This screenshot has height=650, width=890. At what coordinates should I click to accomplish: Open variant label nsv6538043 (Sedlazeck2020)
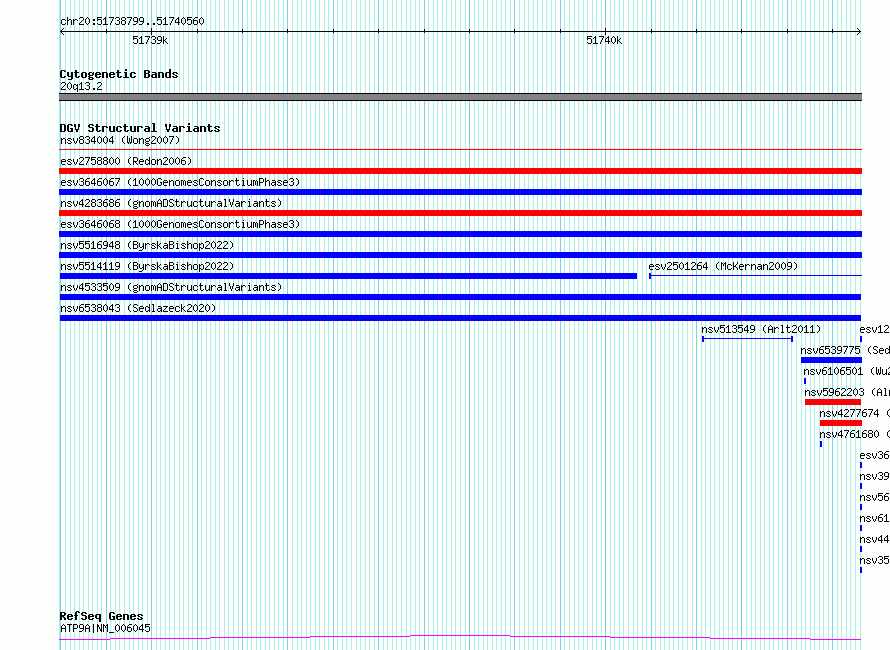point(138,308)
